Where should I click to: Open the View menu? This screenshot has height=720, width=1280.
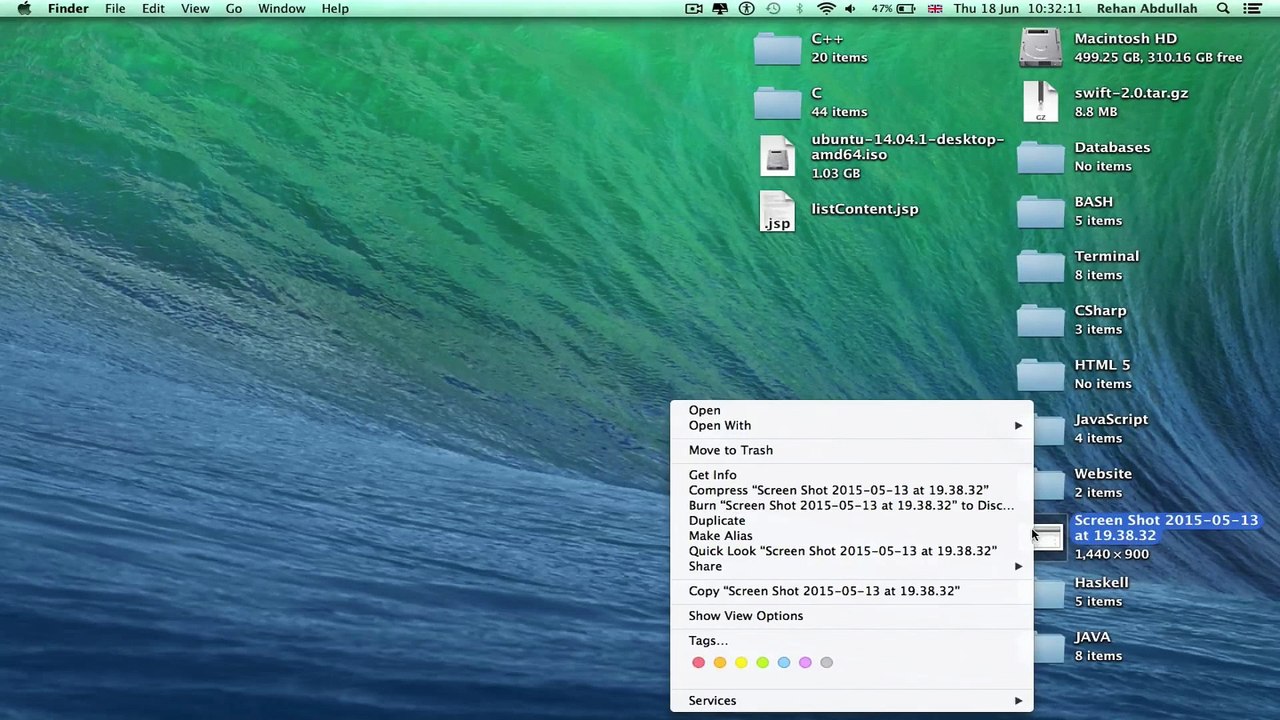click(x=195, y=9)
